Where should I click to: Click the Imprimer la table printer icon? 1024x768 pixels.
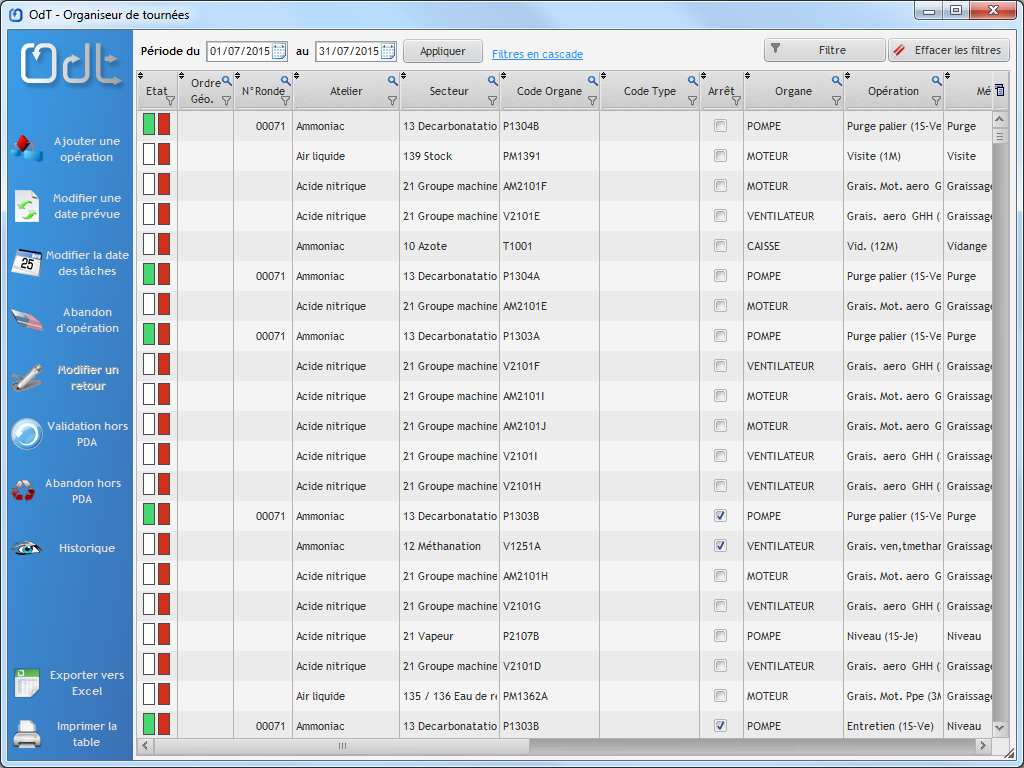point(26,735)
